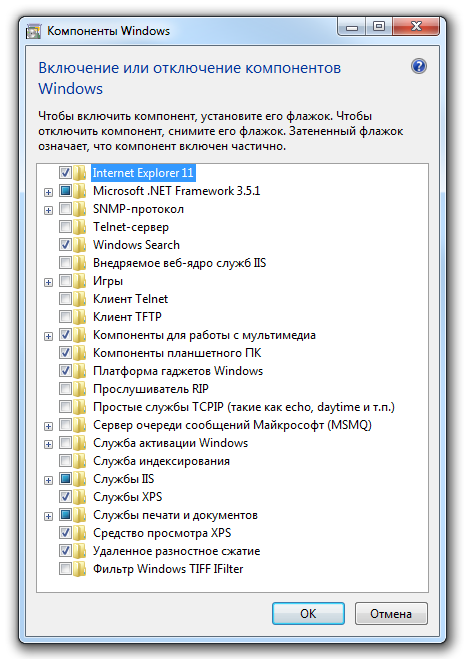Click the Отмена button
Screen dimensions: 465x659
pos(391,614)
